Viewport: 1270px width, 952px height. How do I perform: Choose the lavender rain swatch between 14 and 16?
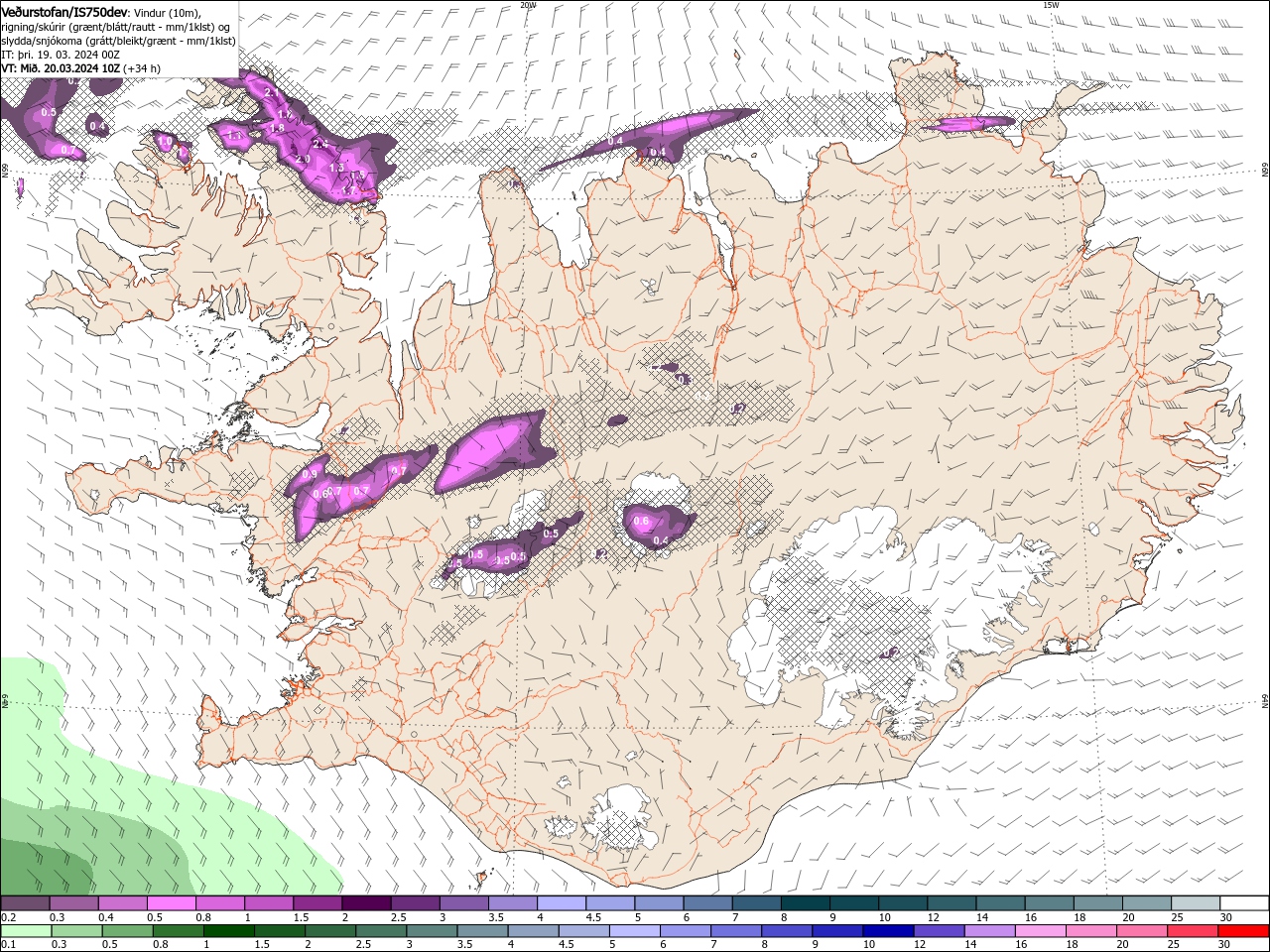pyautogui.click(x=988, y=931)
